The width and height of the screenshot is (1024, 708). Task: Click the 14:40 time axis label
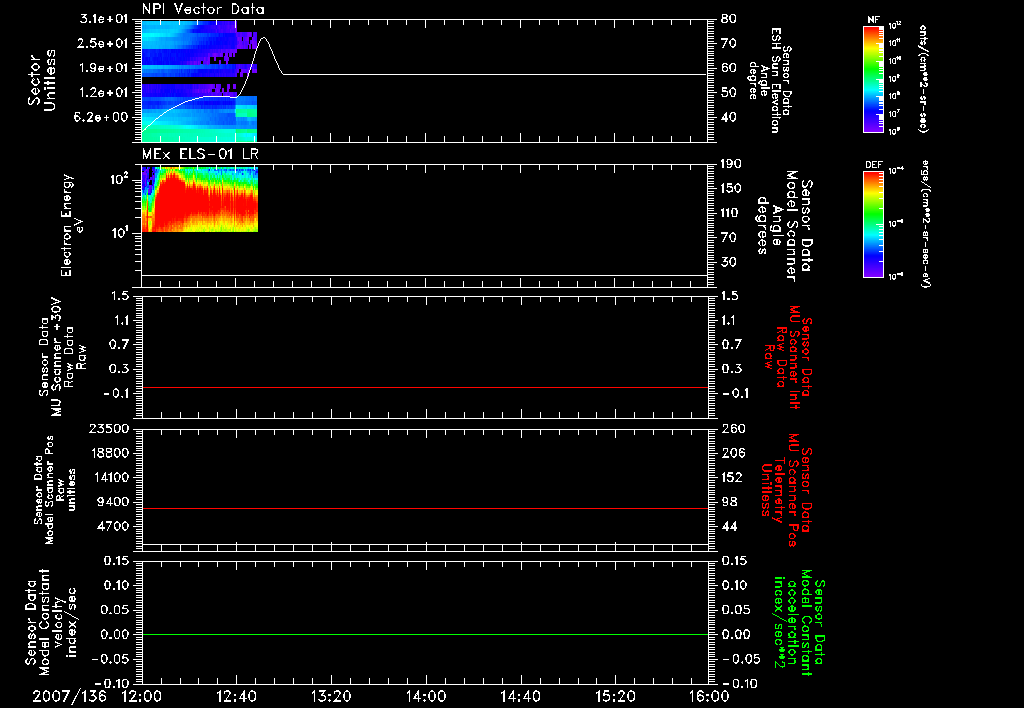(520, 696)
